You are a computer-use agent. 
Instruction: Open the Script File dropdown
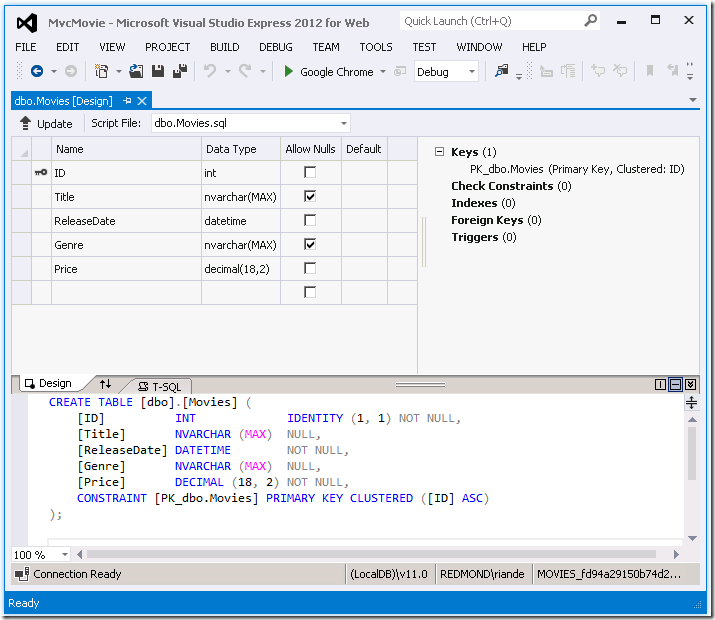tap(344, 123)
